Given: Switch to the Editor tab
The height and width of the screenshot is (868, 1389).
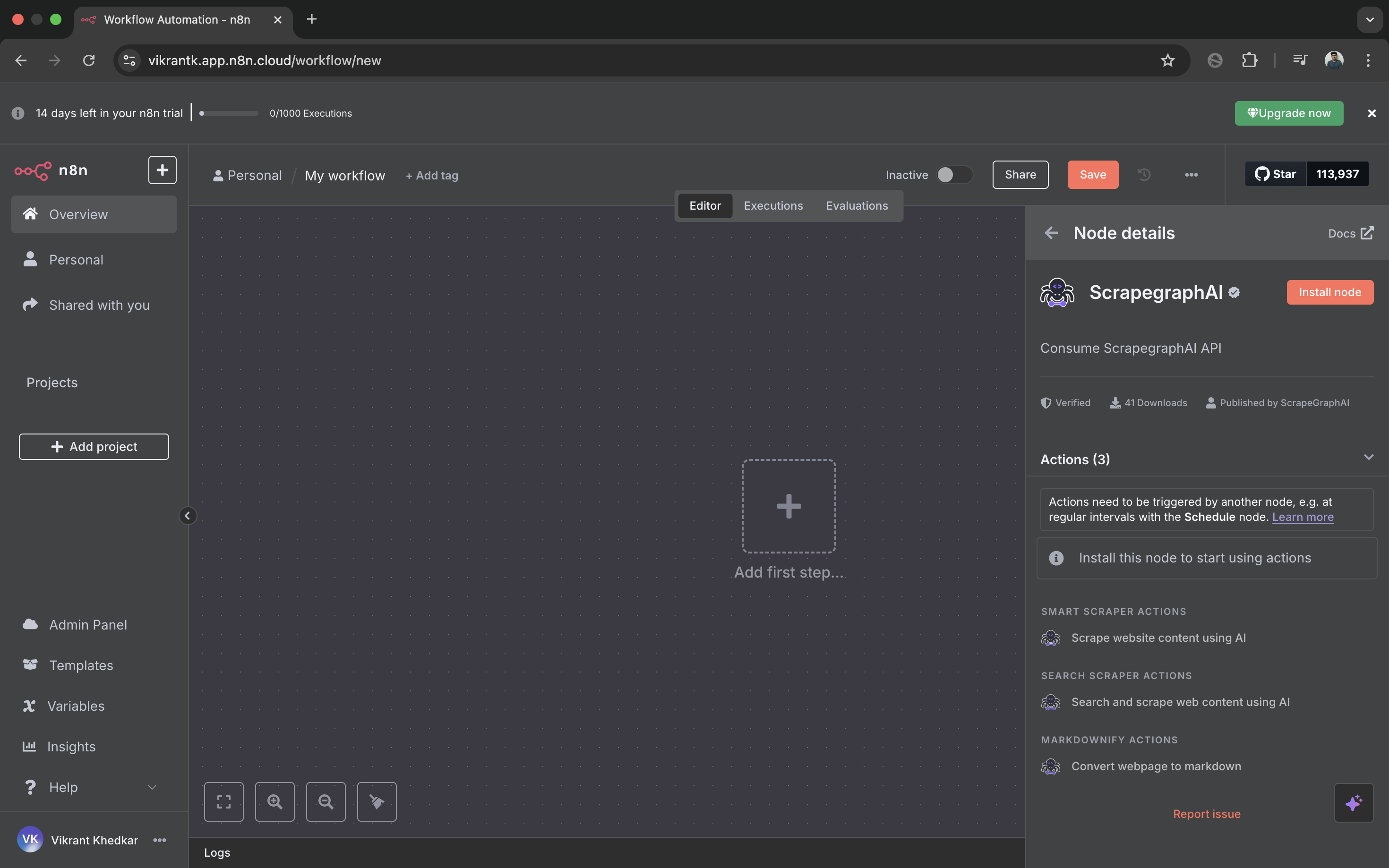Looking at the screenshot, I should [705, 205].
